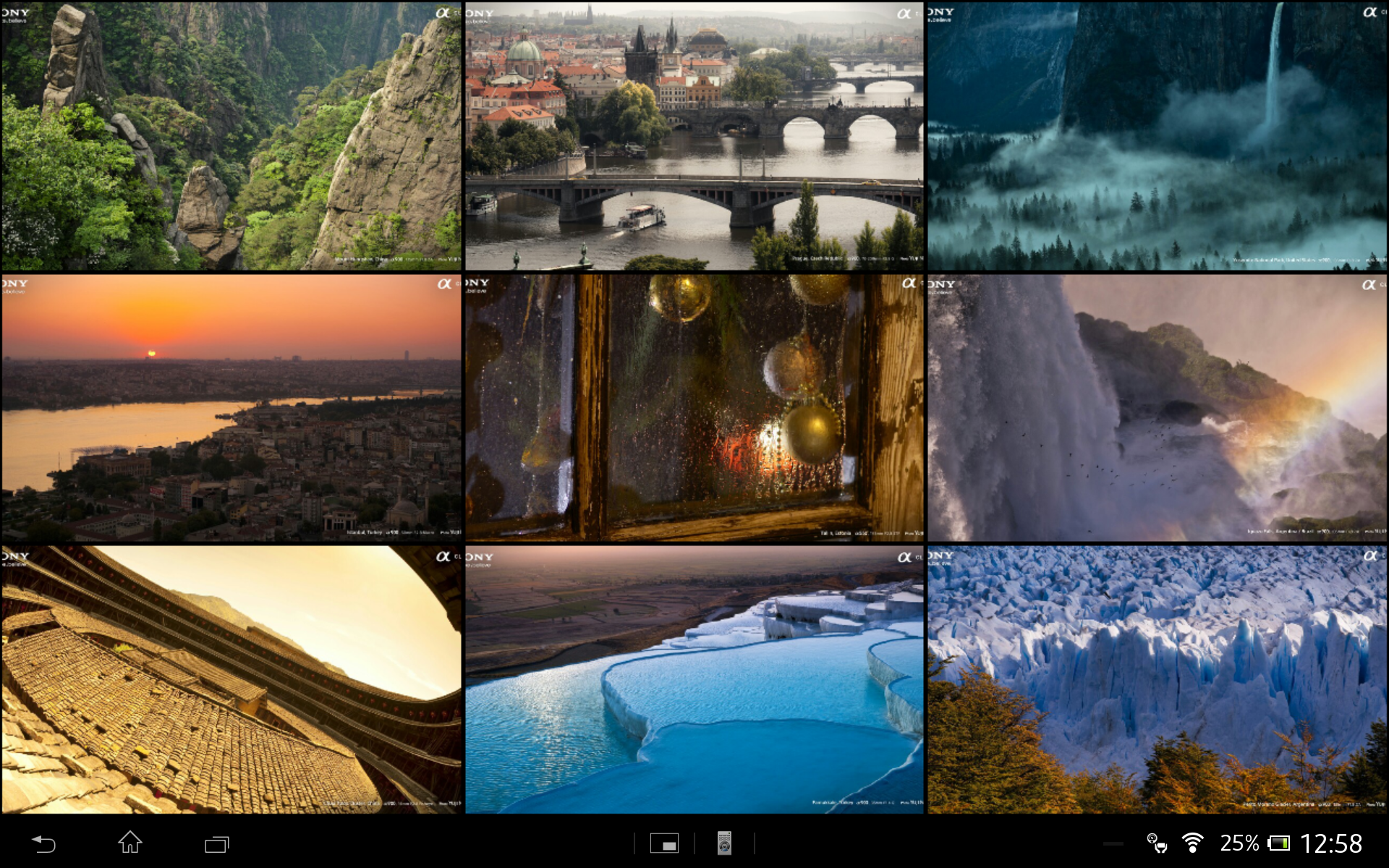This screenshot has width=1389, height=868.
Task: Open the curved tiled roof photo
Action: pos(231,680)
